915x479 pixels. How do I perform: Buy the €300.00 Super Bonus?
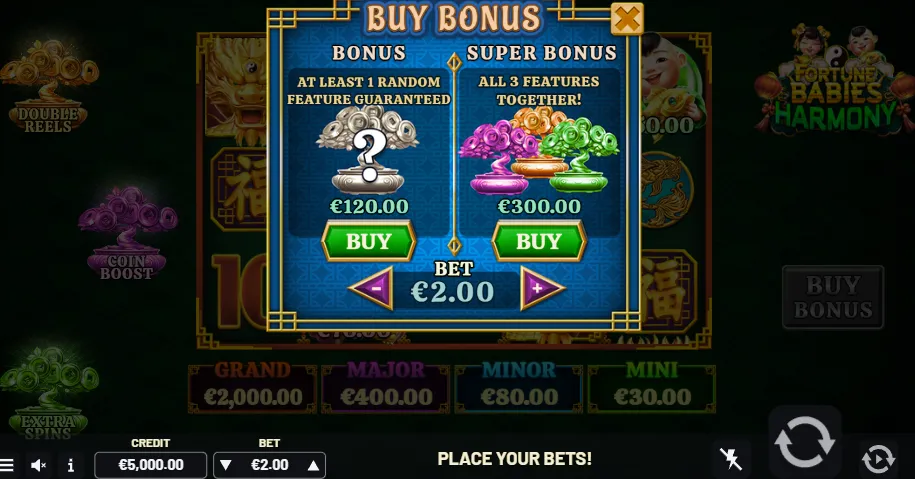tap(539, 241)
